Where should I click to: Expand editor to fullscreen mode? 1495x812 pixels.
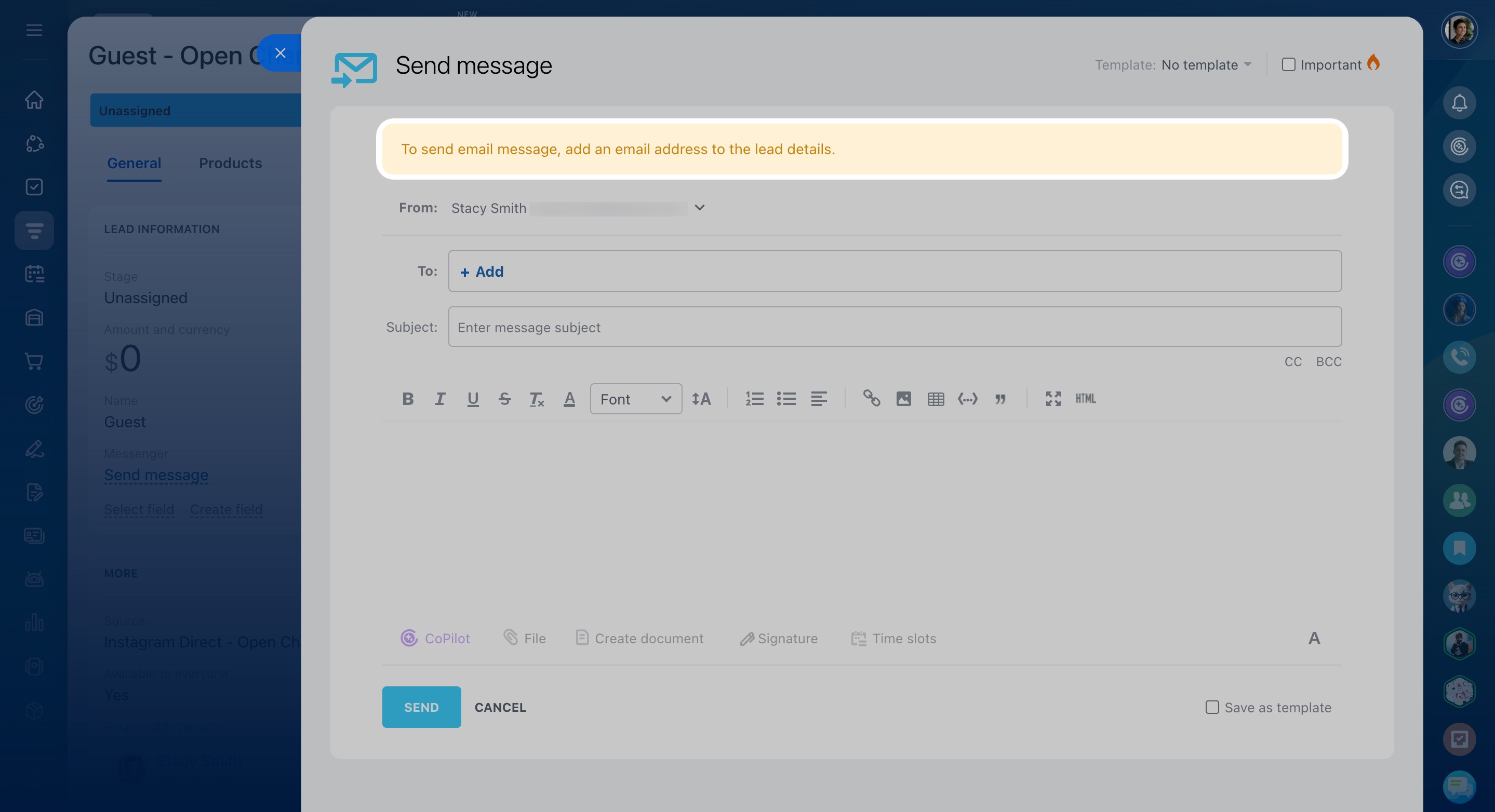click(1053, 399)
